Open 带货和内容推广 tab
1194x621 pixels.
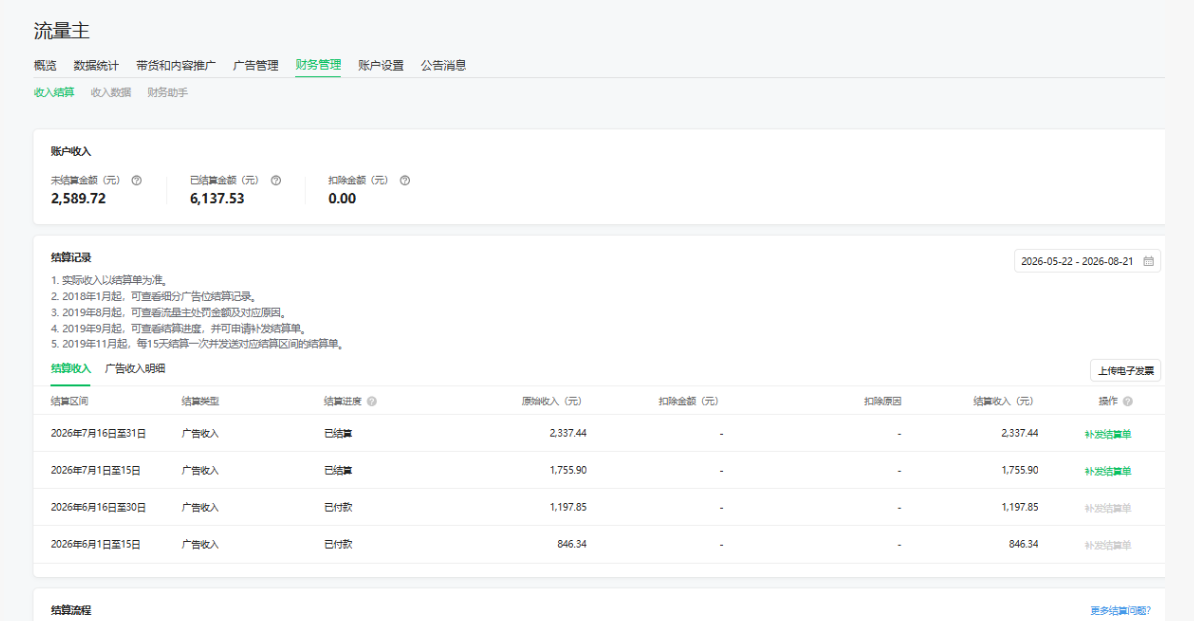[176, 65]
